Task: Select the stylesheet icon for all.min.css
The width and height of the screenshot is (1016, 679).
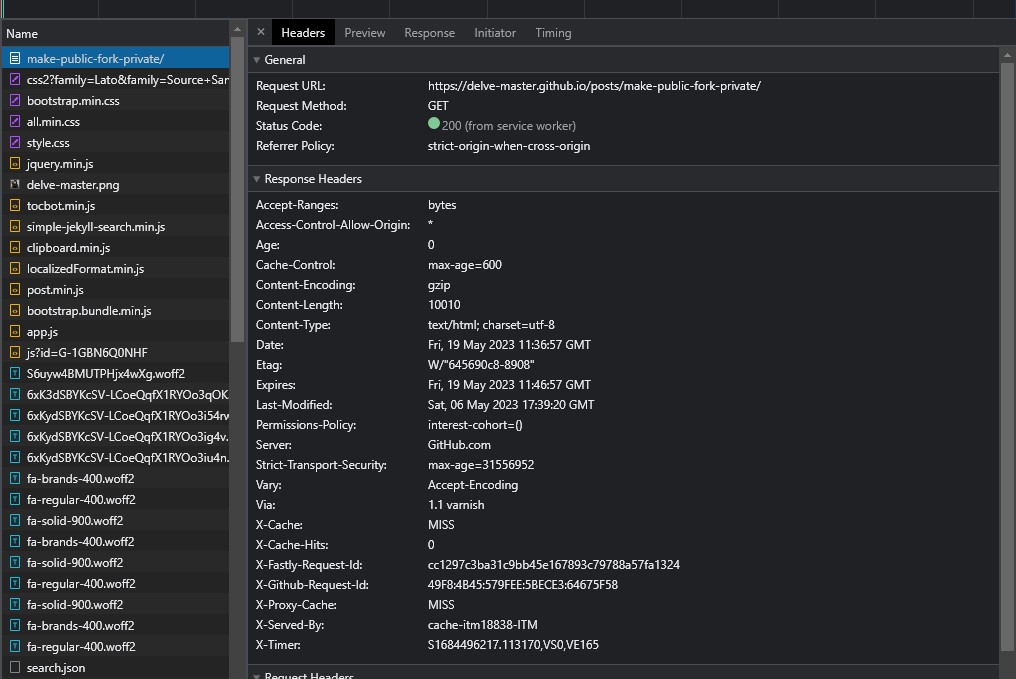Action: point(15,121)
